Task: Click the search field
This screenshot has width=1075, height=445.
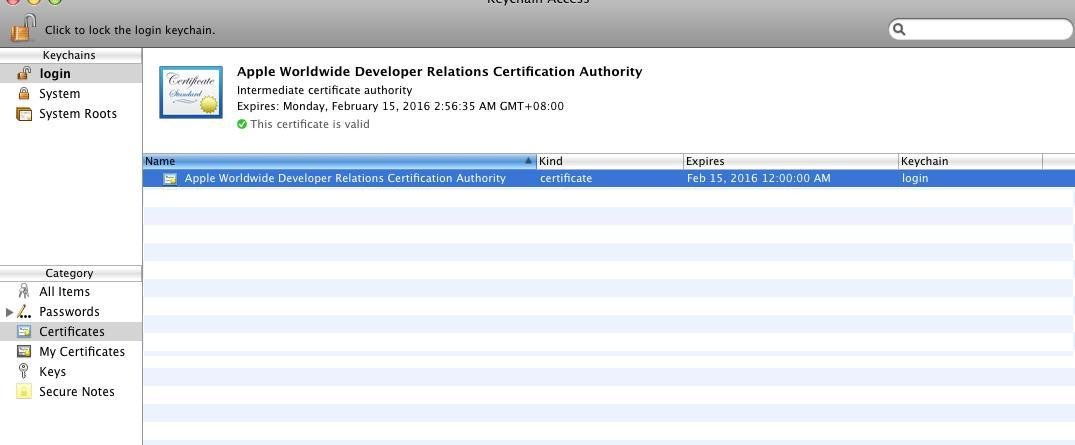Action: [x=980, y=29]
